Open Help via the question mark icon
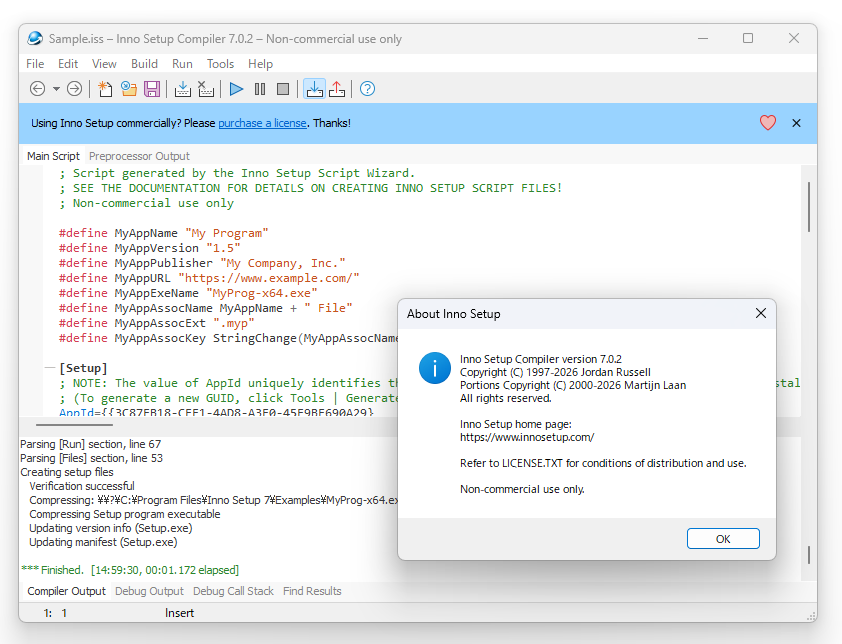842x644 pixels. (x=367, y=89)
